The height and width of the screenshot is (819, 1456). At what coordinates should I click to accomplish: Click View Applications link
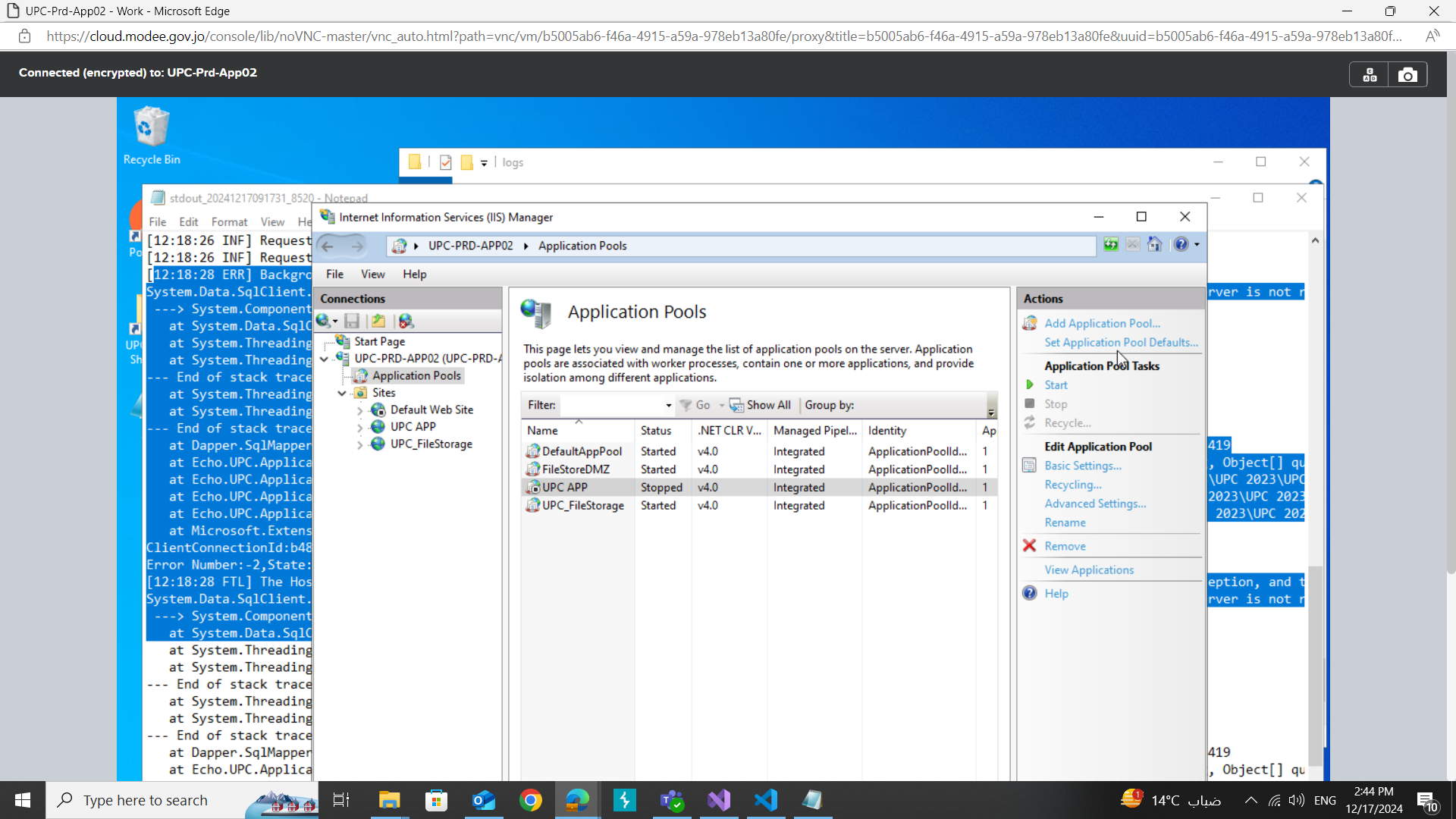pyautogui.click(x=1089, y=570)
